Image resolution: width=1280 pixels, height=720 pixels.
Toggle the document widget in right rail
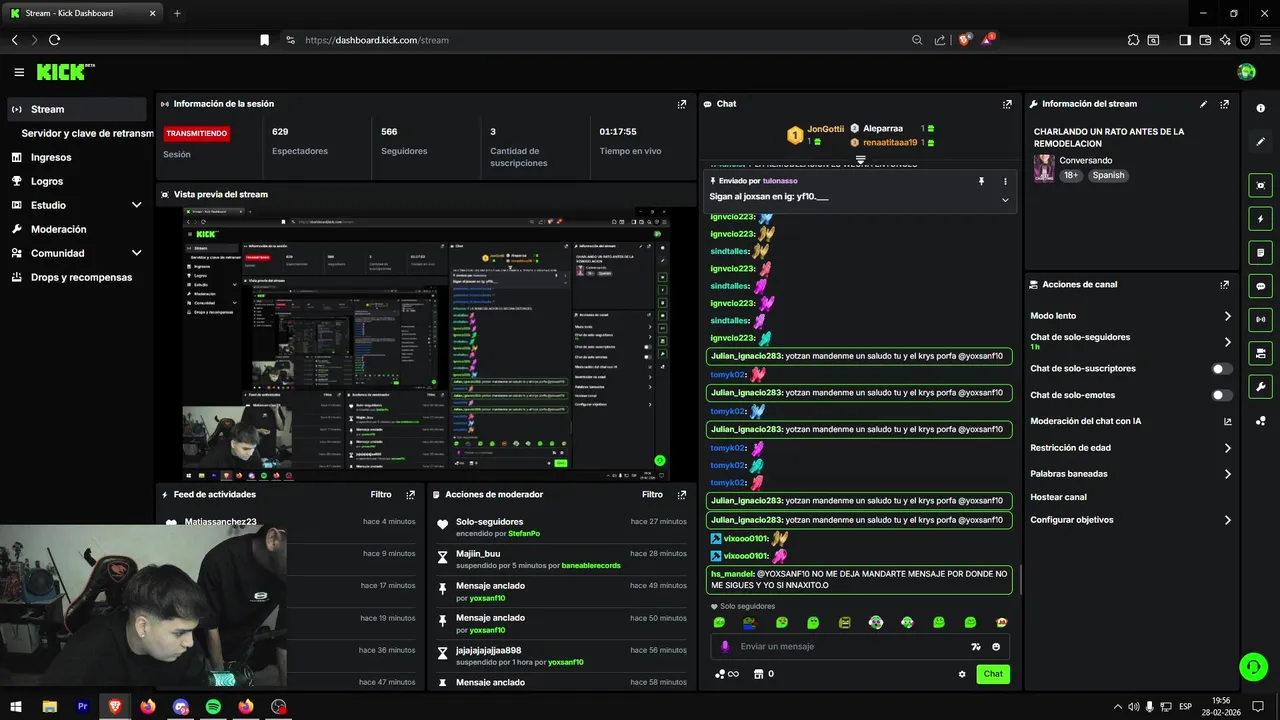1260,252
